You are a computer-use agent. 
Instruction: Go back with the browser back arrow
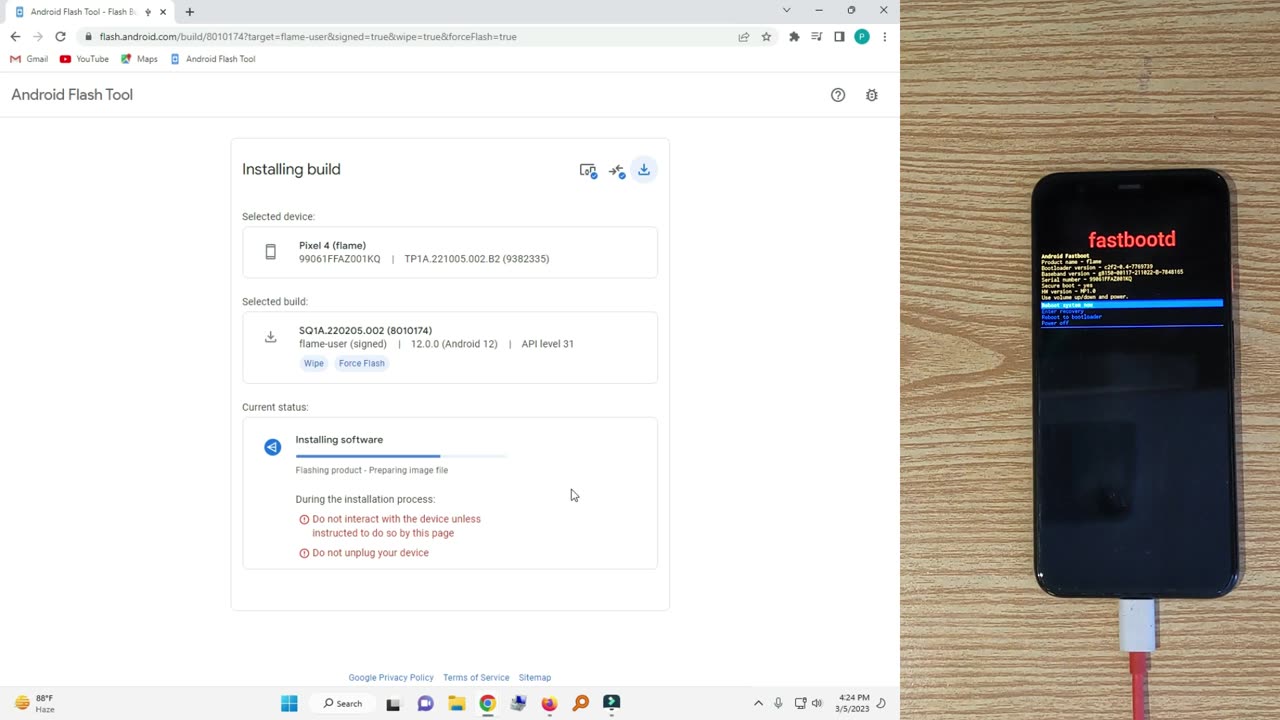pos(15,37)
